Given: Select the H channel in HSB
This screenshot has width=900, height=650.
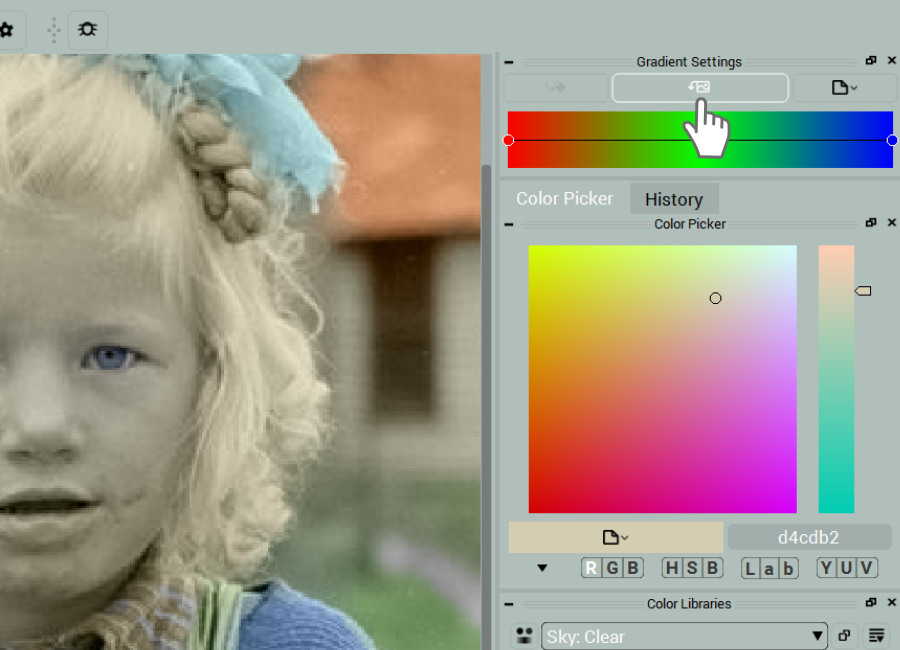Looking at the screenshot, I should coord(672,568).
